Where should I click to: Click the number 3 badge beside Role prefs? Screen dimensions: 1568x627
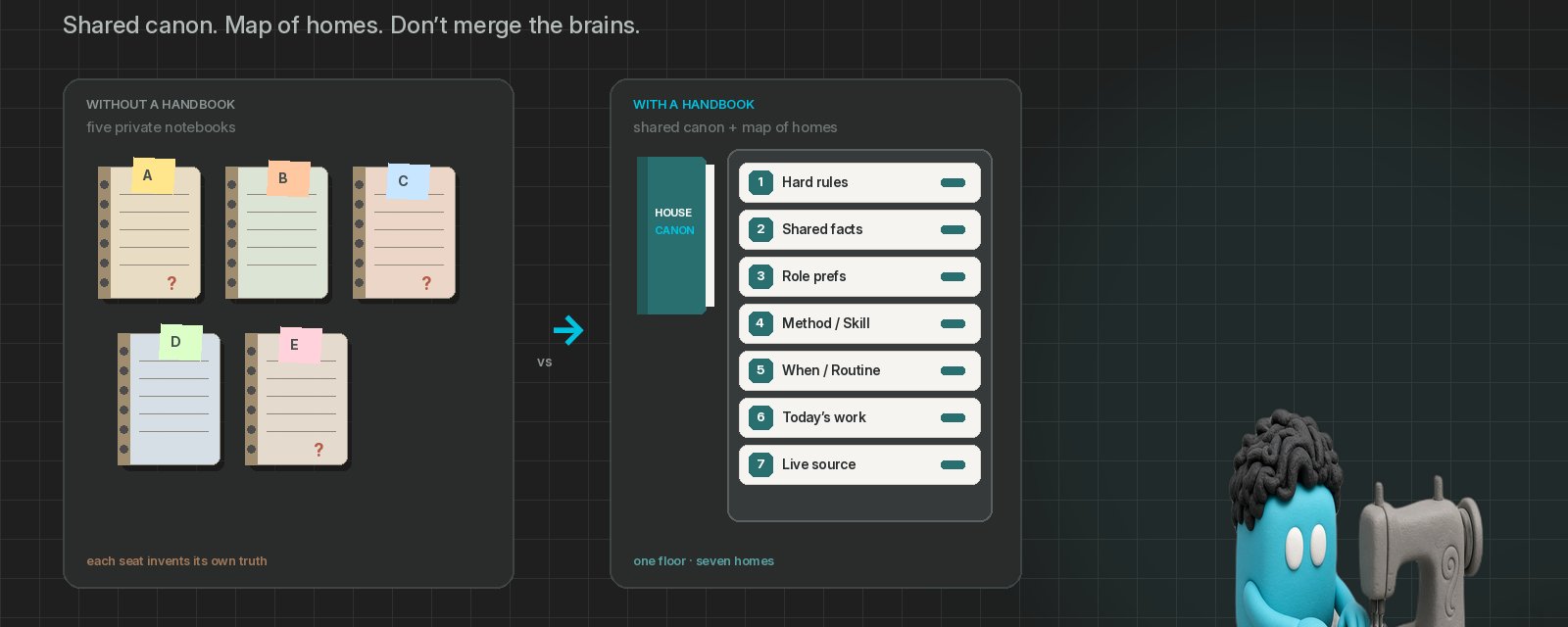point(760,276)
